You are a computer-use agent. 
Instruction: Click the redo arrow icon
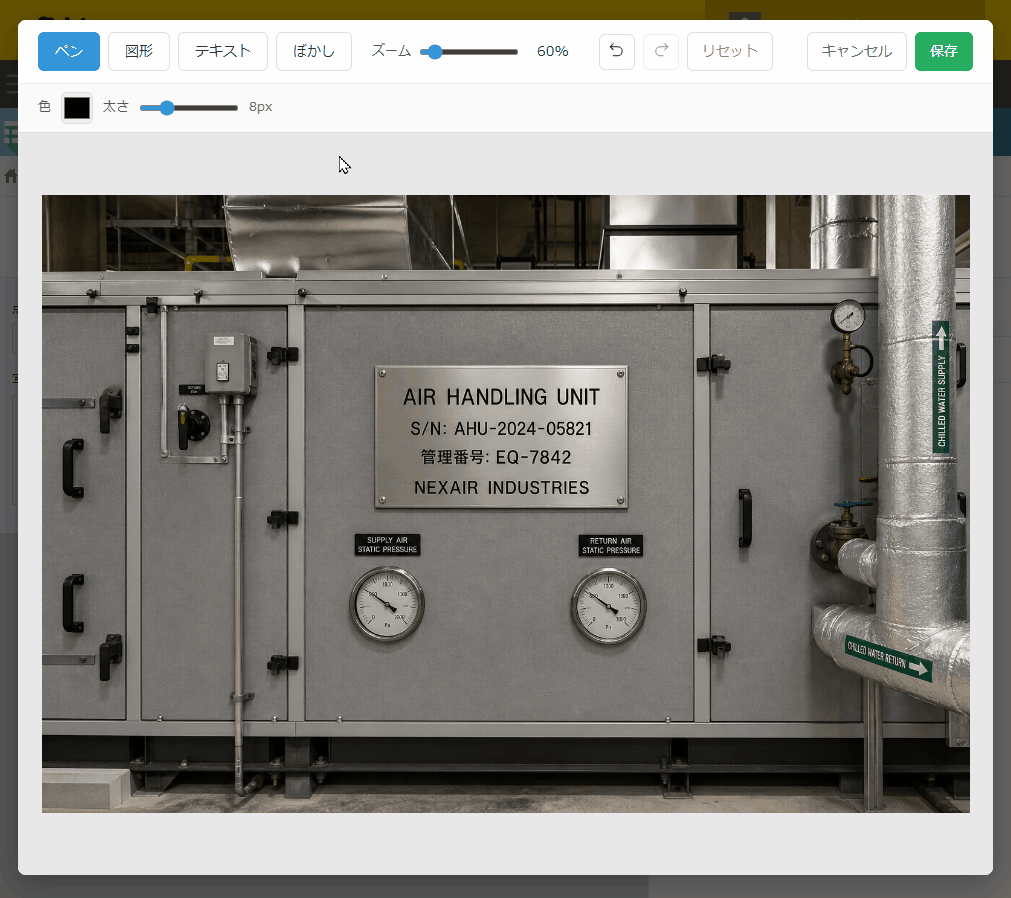[x=661, y=51]
